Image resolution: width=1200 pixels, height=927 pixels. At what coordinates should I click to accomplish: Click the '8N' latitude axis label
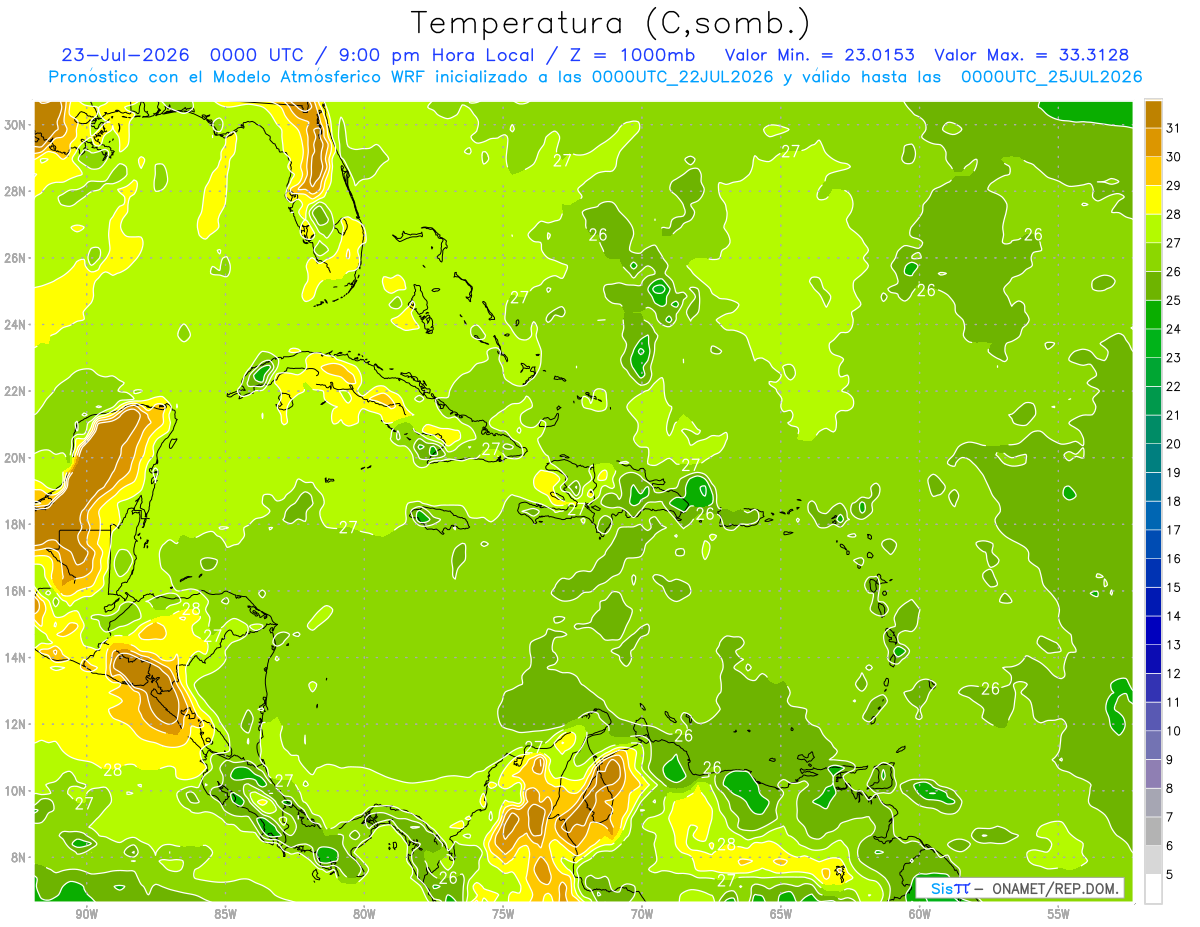click(x=19, y=857)
